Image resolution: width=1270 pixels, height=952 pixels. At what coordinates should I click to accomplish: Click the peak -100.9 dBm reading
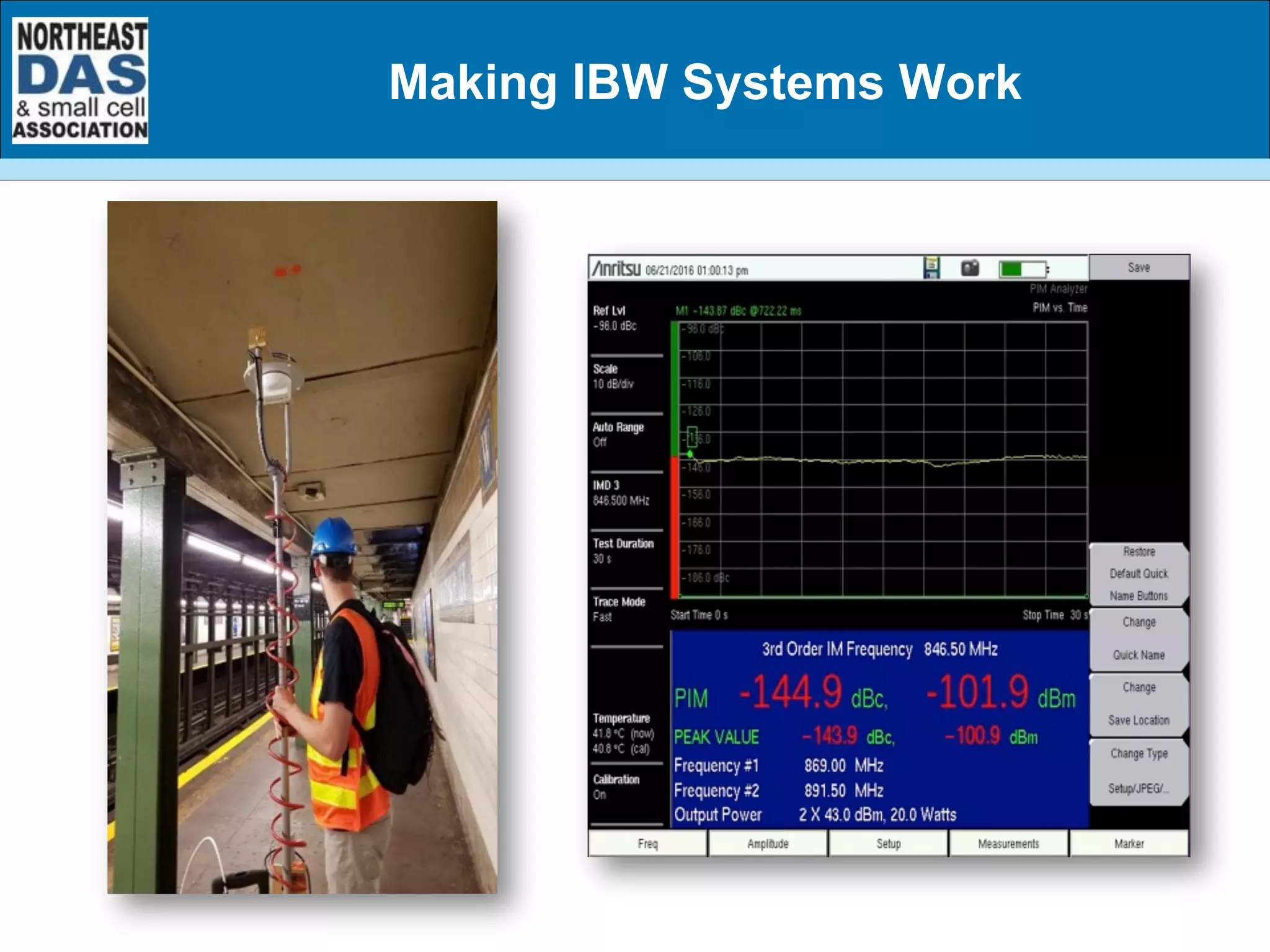click(990, 736)
